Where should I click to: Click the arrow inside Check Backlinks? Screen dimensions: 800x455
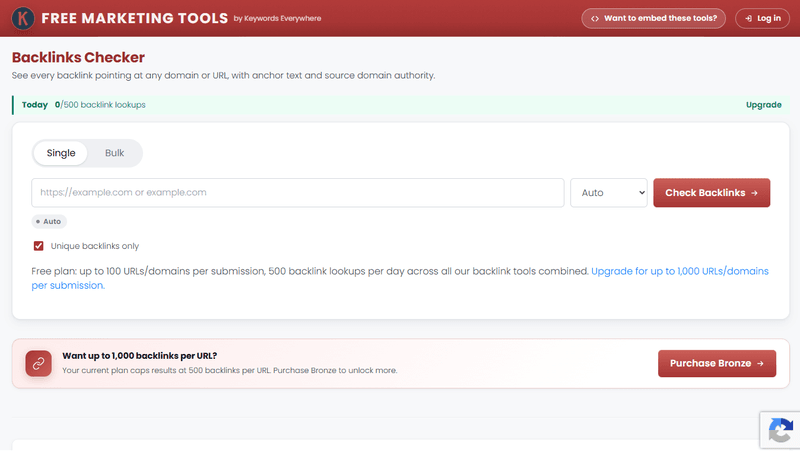[x=755, y=193]
